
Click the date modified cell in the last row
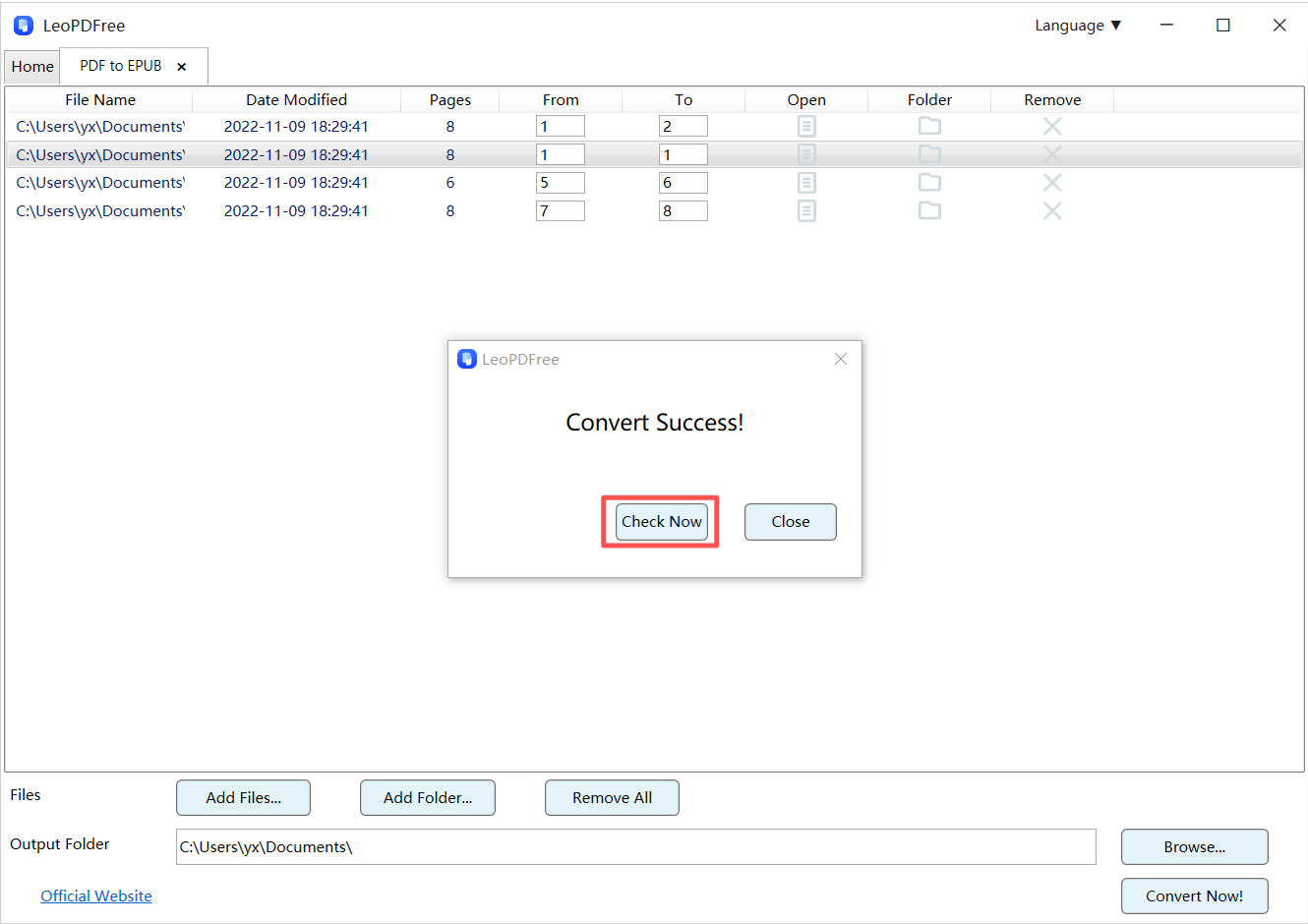point(296,210)
